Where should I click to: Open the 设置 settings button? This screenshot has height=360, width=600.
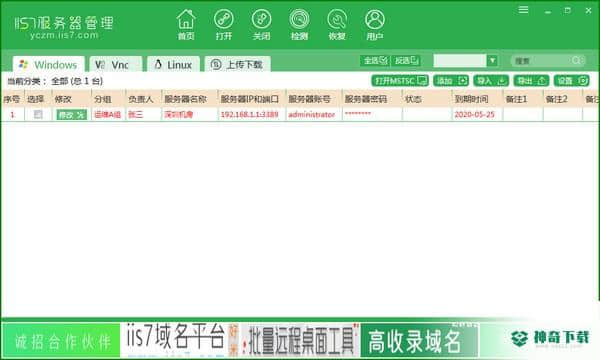572,81
